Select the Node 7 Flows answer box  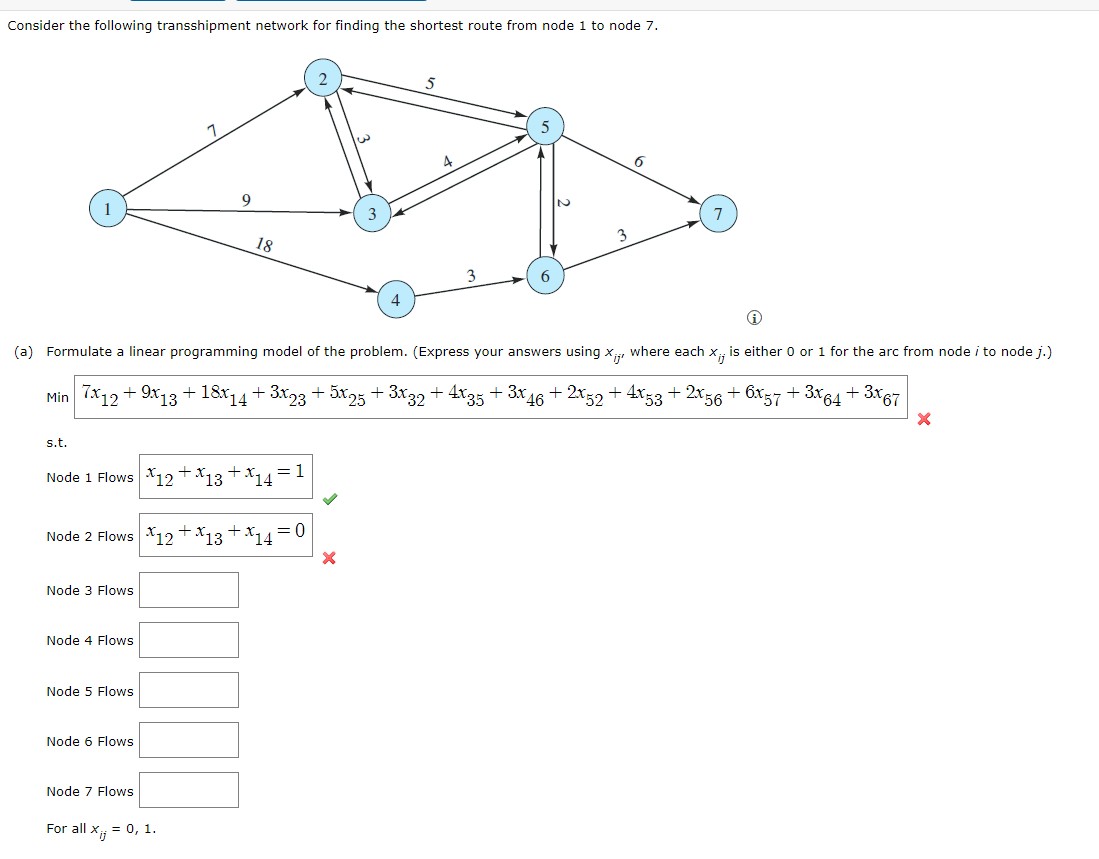click(188, 790)
